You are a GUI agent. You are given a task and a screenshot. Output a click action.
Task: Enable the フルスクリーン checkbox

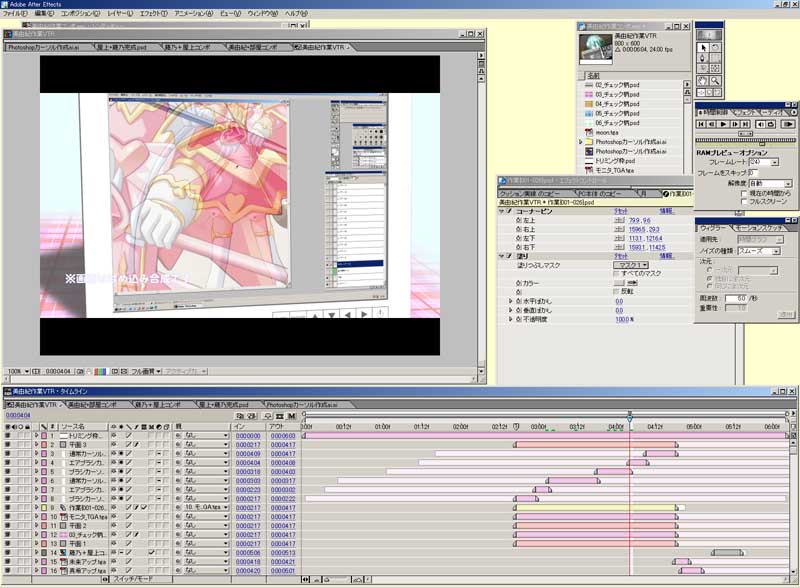coord(744,202)
